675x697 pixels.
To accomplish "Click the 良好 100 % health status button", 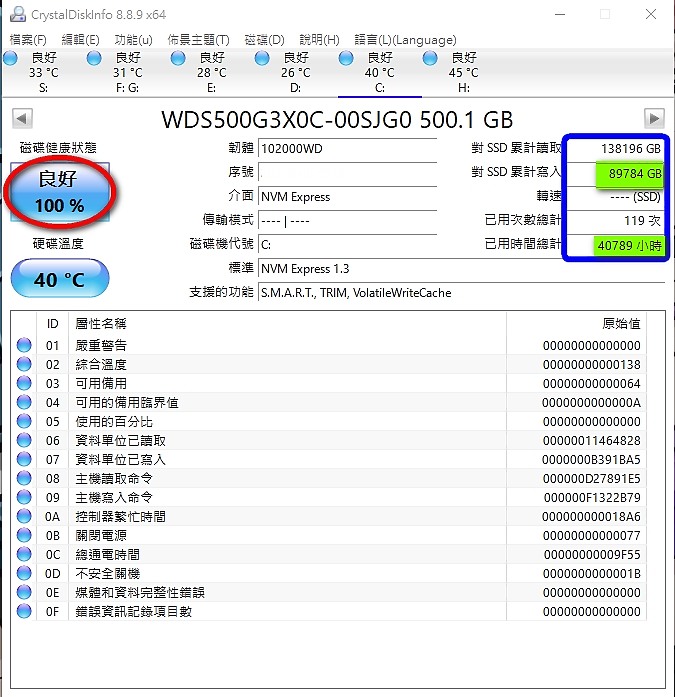I will 60,192.
